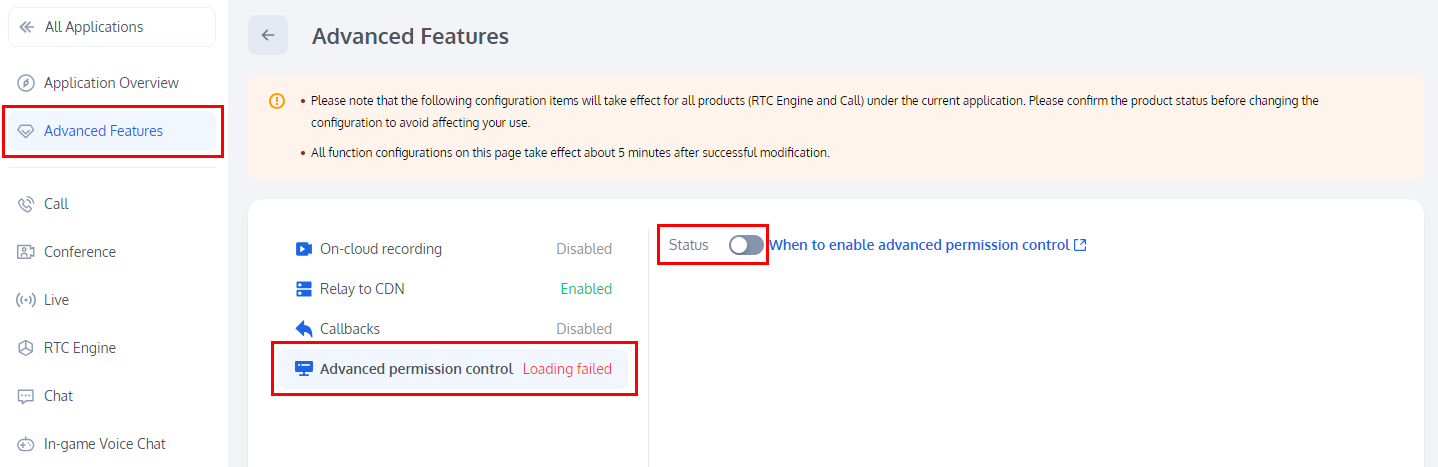This screenshot has width=1438, height=467.
Task: Click the Chat bubble icon
Action: pos(26,396)
